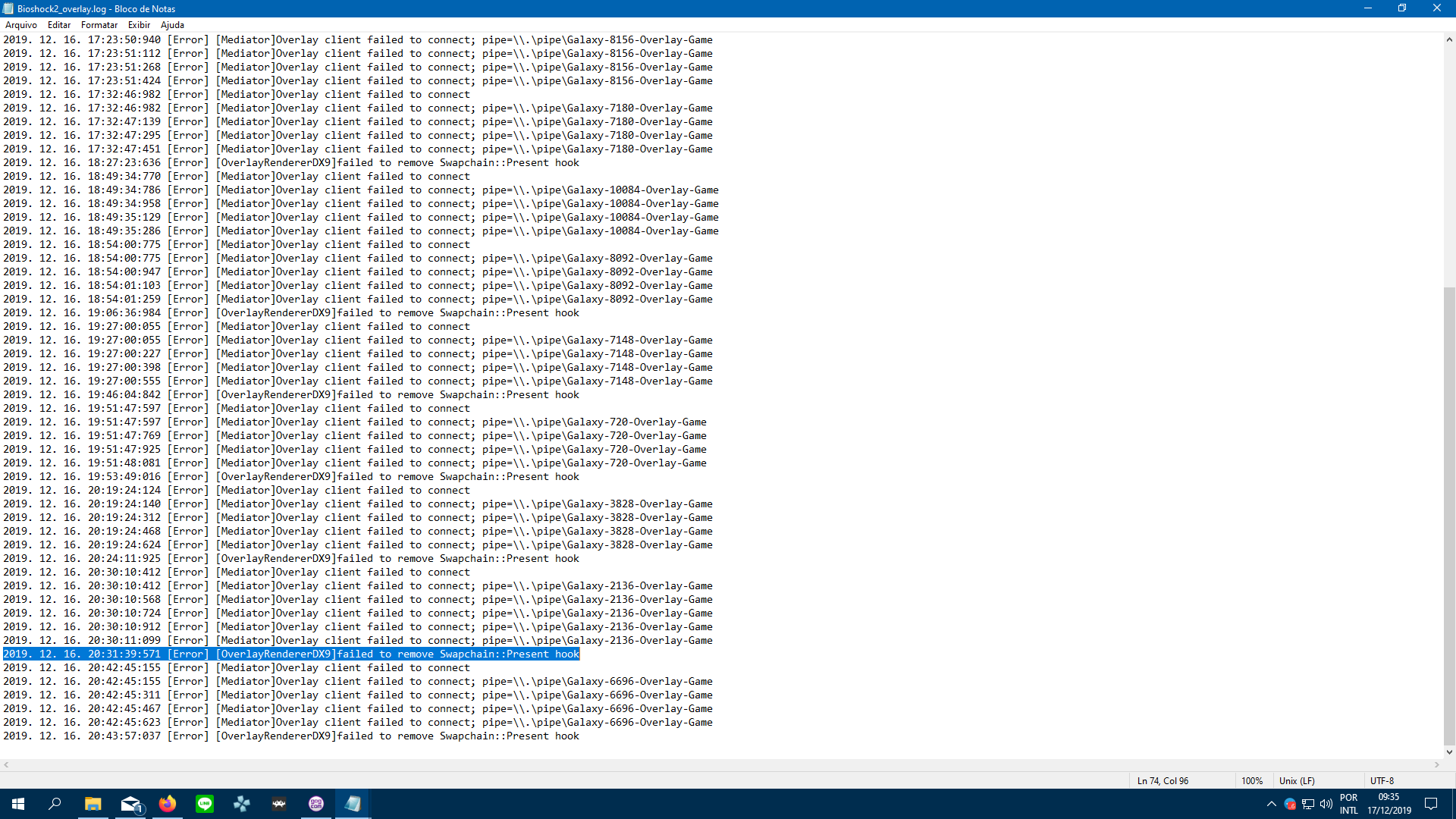
Task: Click the 'Unix (LF)' status entry
Action: tap(1297, 781)
